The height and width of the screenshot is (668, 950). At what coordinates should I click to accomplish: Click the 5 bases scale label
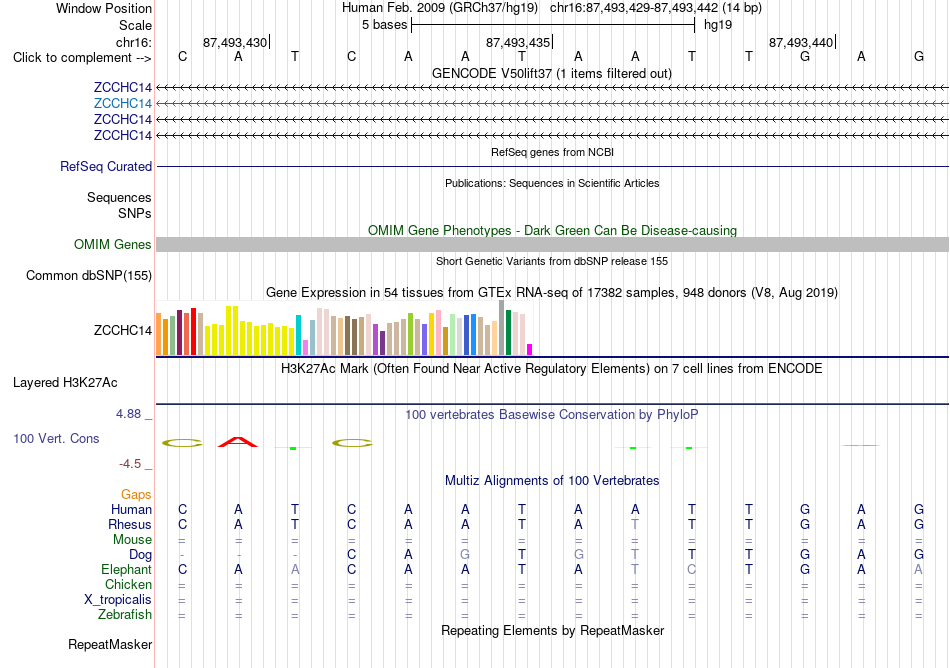[385, 25]
